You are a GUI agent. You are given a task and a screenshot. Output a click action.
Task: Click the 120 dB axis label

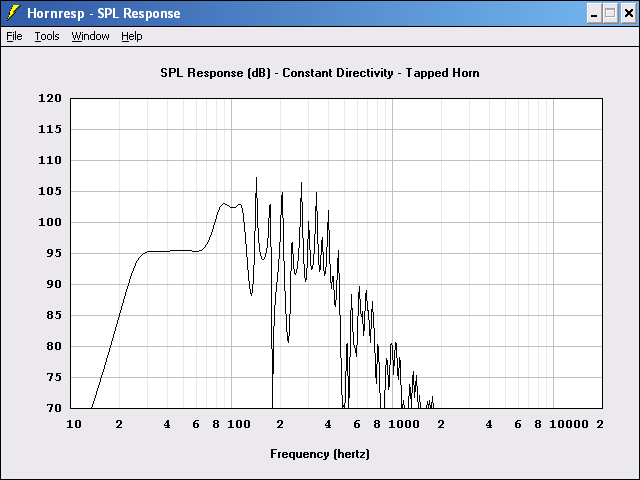point(50,98)
